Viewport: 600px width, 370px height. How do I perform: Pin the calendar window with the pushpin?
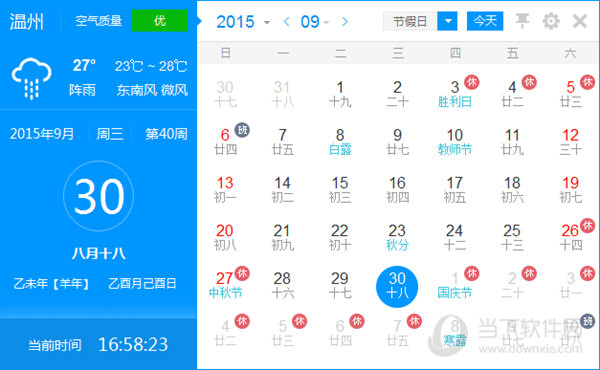(x=522, y=21)
